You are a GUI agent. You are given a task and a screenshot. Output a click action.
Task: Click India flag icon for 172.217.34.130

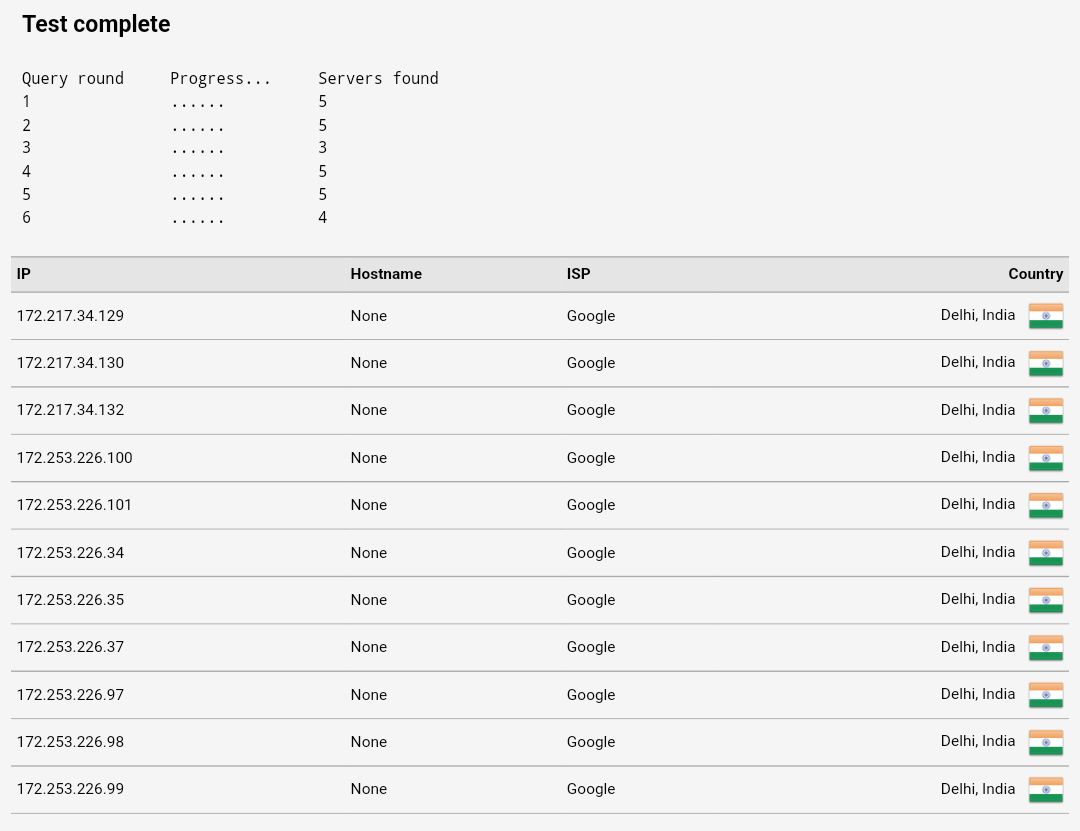1046,363
